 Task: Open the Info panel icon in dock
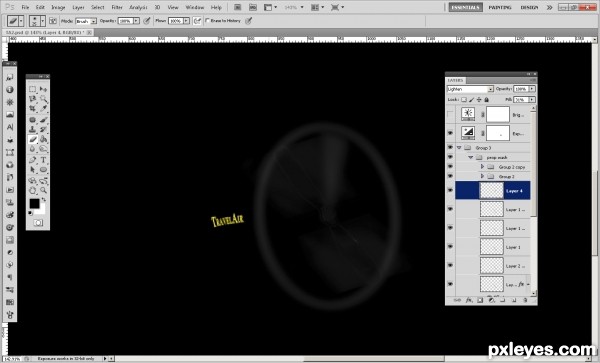10,90
